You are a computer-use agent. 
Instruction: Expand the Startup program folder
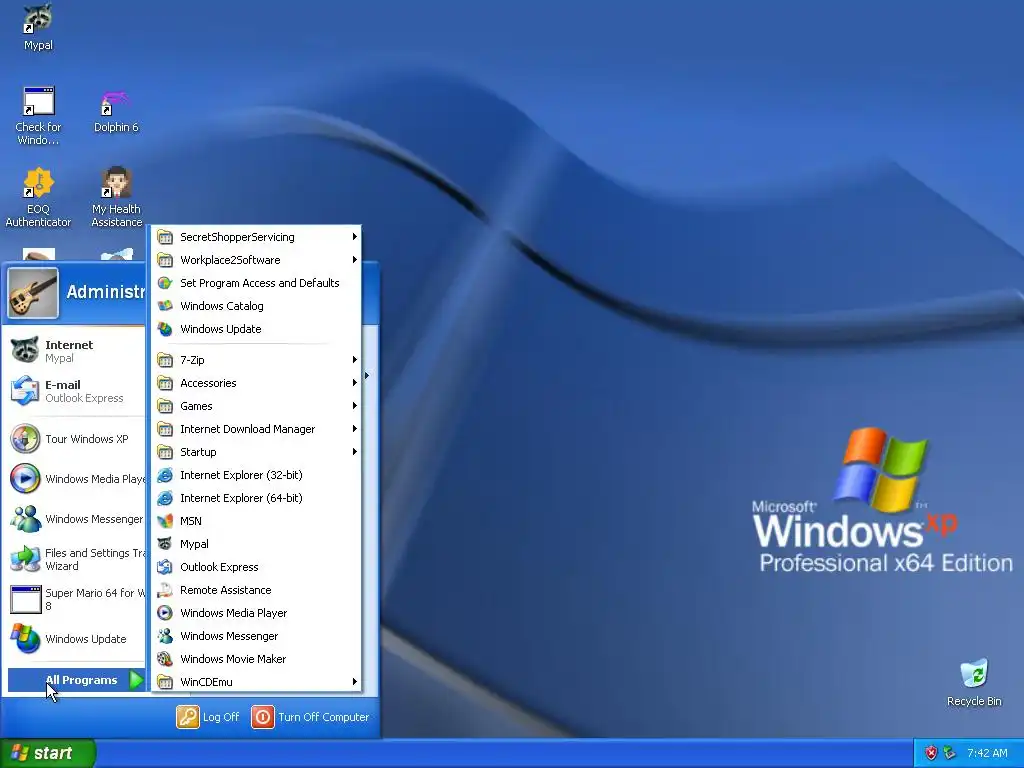[x=257, y=452]
